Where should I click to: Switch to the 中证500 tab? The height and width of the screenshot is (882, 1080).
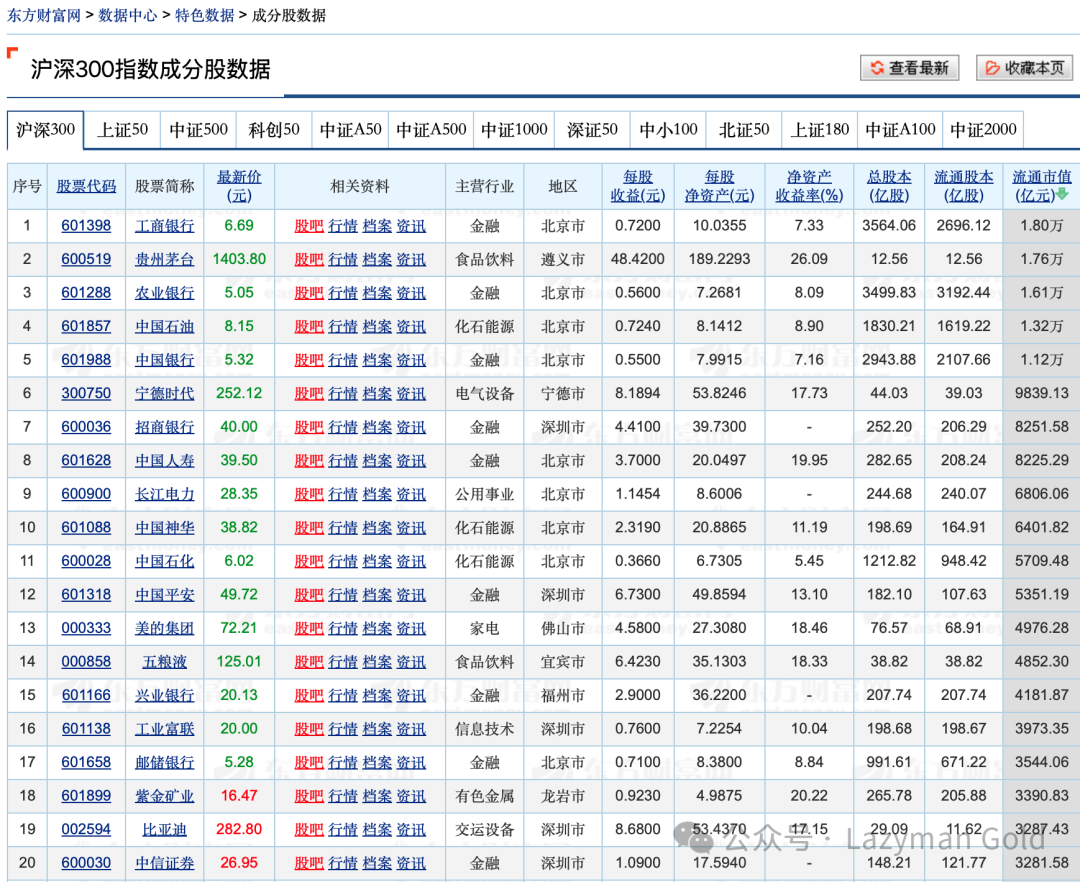198,129
